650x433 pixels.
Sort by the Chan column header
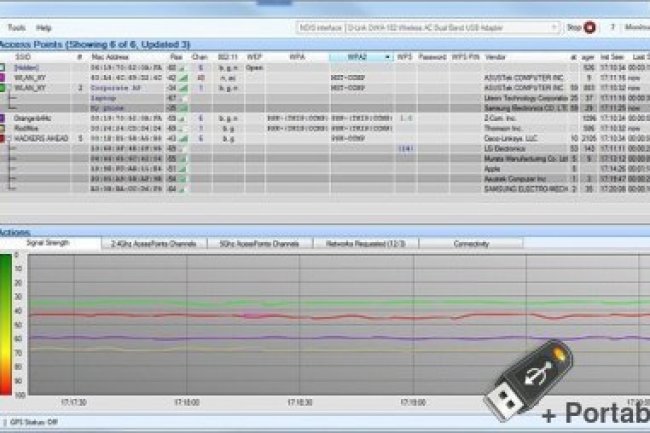coord(200,57)
